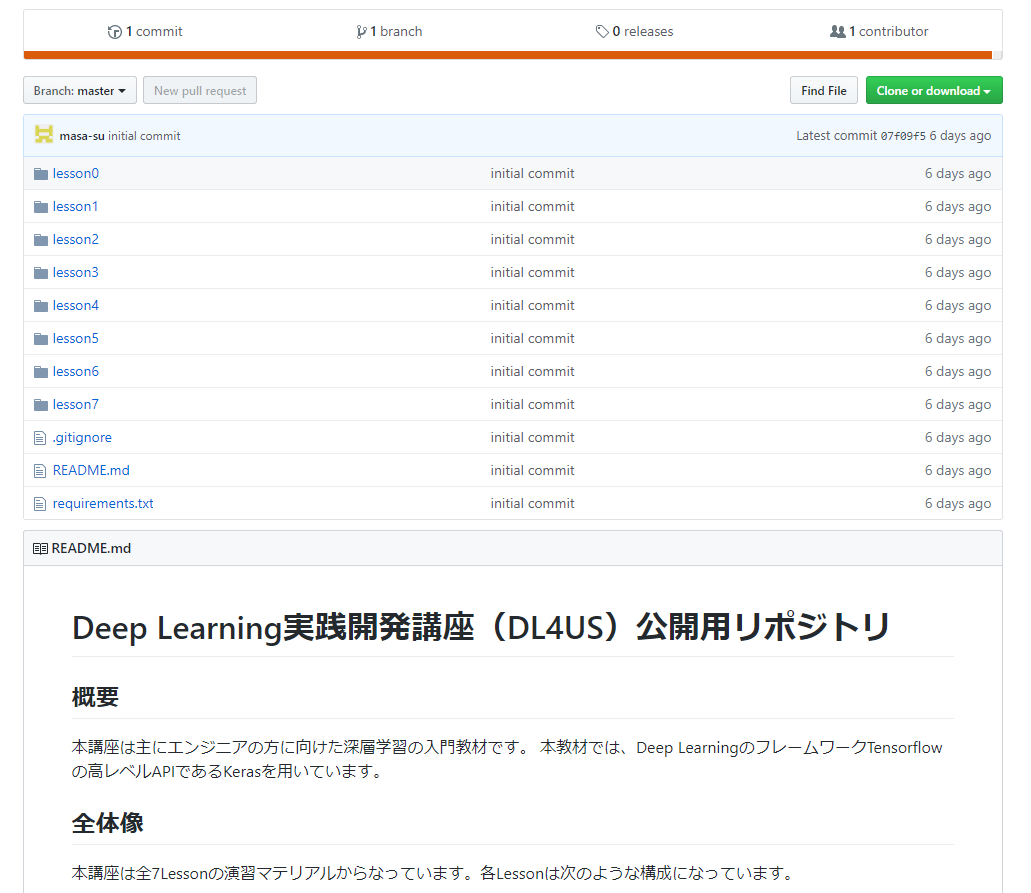This screenshot has height=893, width=1031.
Task: Click the contributors people icon
Action: click(x=838, y=31)
